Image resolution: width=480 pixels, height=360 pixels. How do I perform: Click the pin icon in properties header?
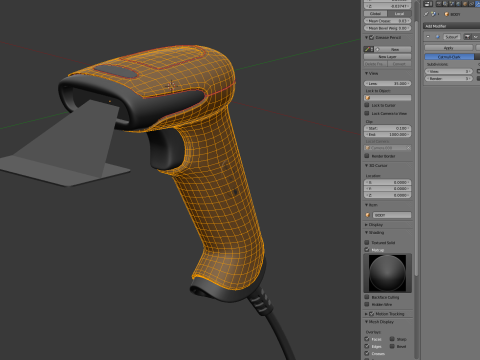coord(426,14)
